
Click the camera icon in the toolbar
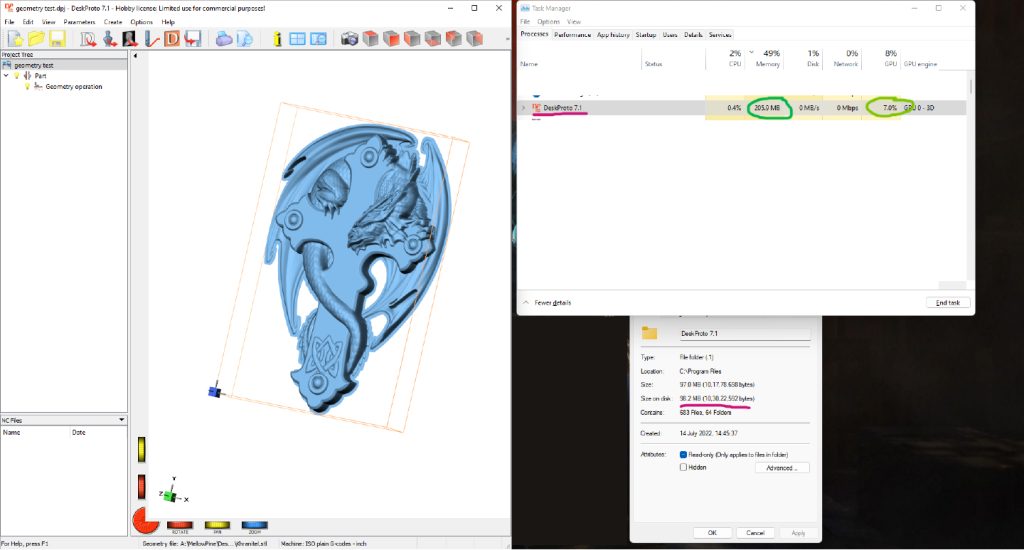349,39
